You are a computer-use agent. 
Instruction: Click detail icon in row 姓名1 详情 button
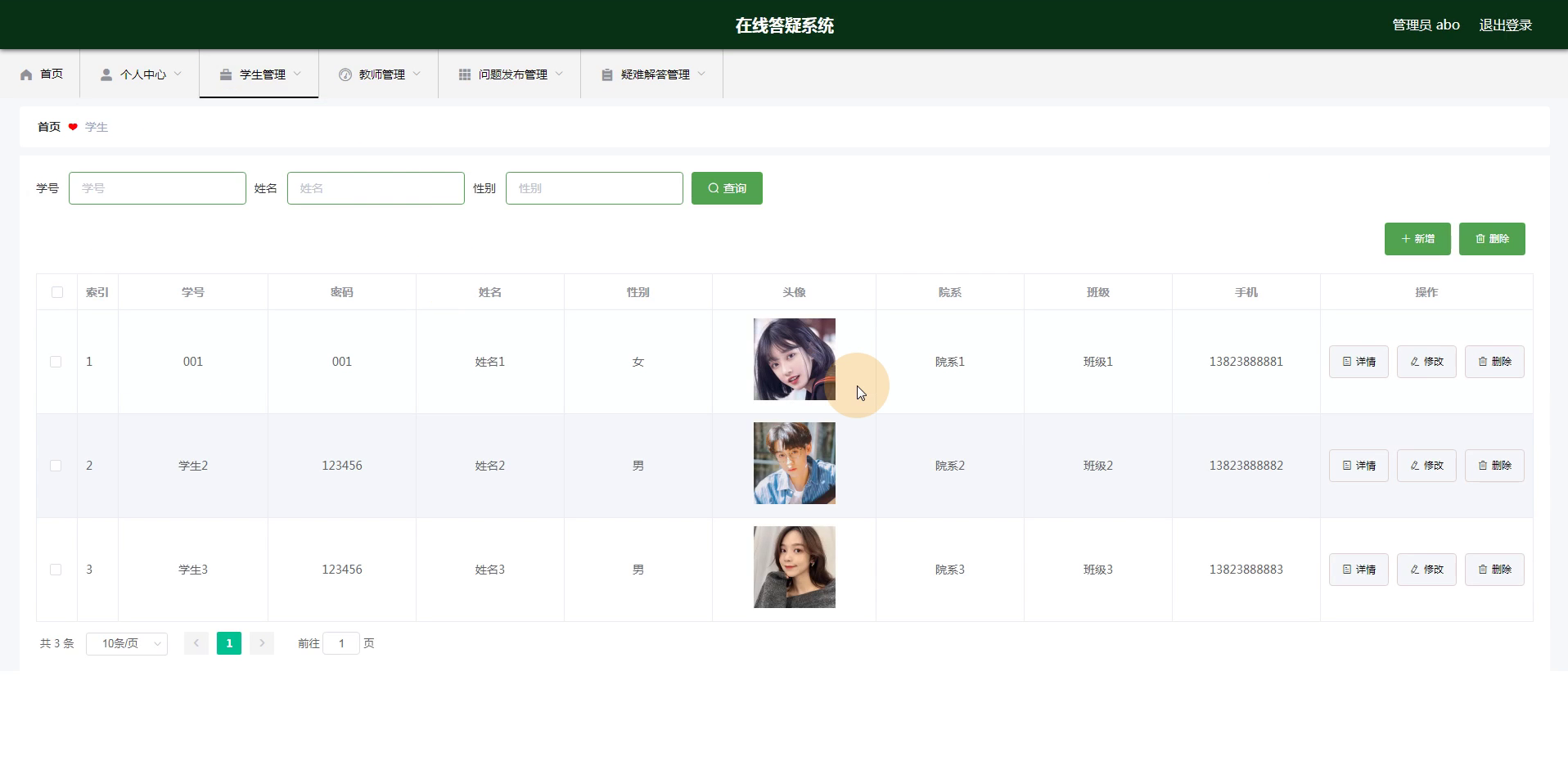click(1347, 362)
